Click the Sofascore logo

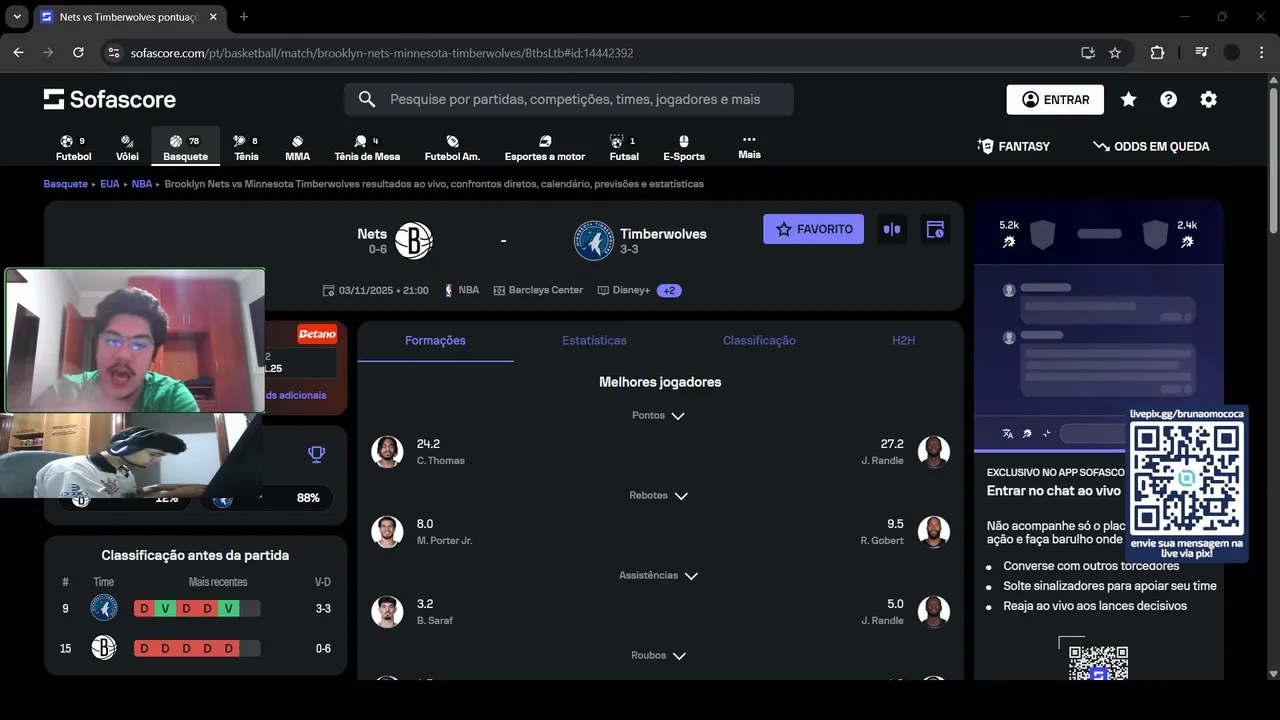[110, 99]
